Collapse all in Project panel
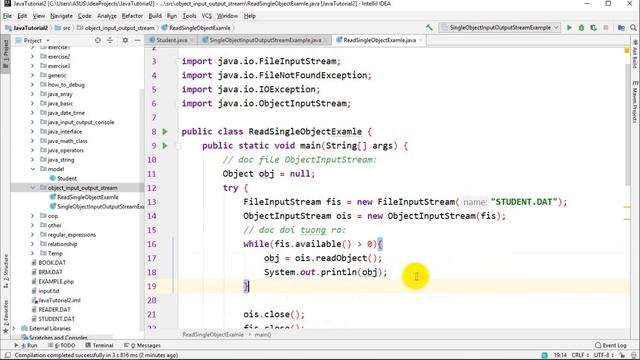 click(110, 40)
